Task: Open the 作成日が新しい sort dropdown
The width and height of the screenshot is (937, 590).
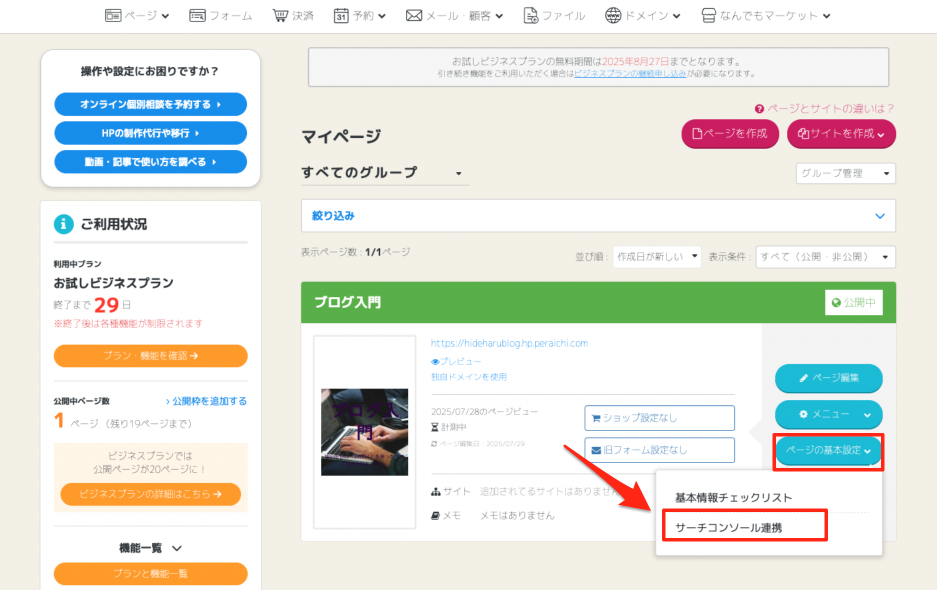Action: (x=656, y=257)
